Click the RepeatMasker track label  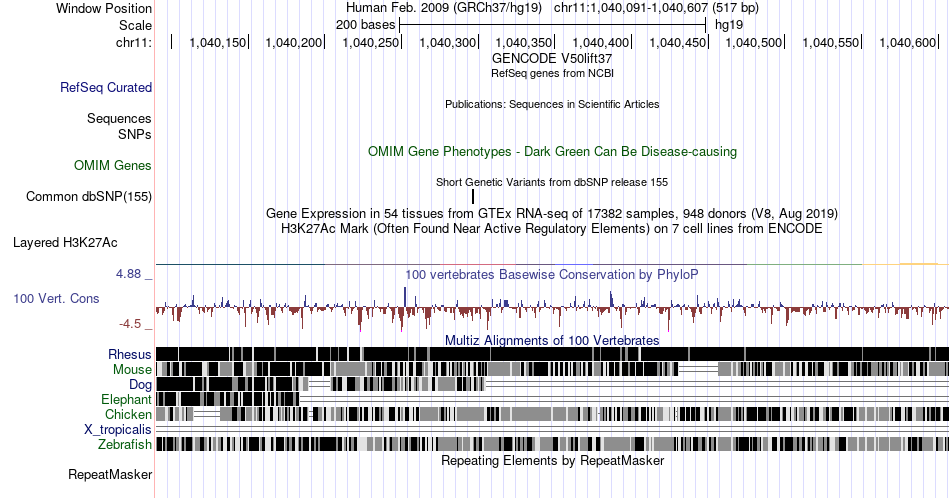110,474
